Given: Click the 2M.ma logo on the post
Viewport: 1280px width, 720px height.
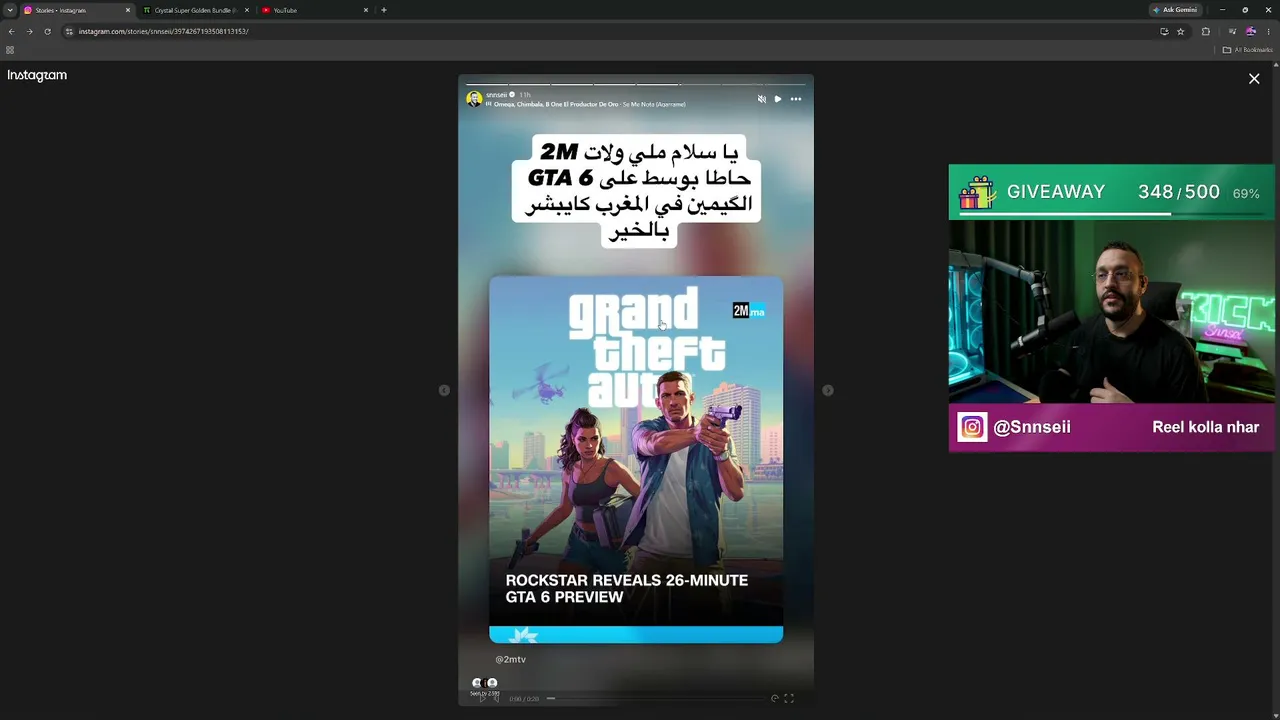Looking at the screenshot, I should [749, 311].
